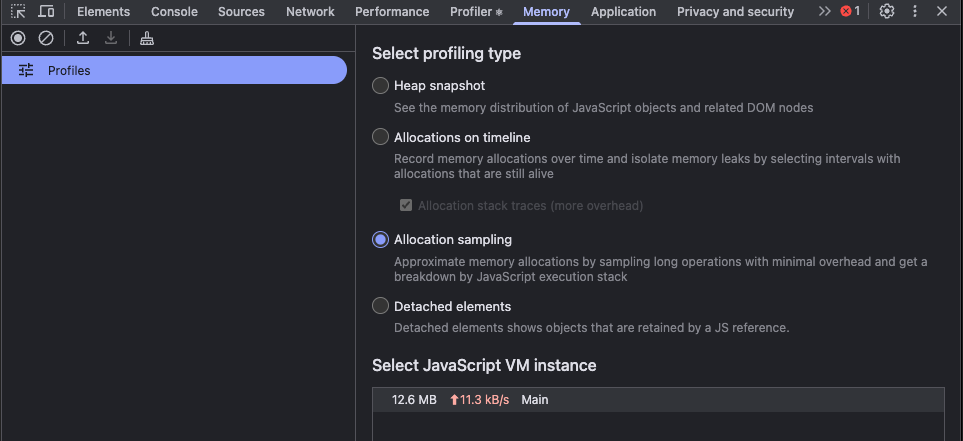The height and width of the screenshot is (441, 963).
Task: Click the red error count badge
Action: coord(850,12)
